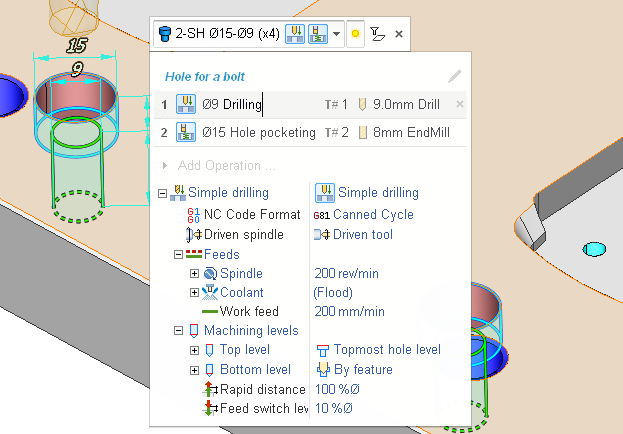Viewport: 623px width, 434px height.
Task: Click the pencil edit icon beside title
Action: [455, 76]
